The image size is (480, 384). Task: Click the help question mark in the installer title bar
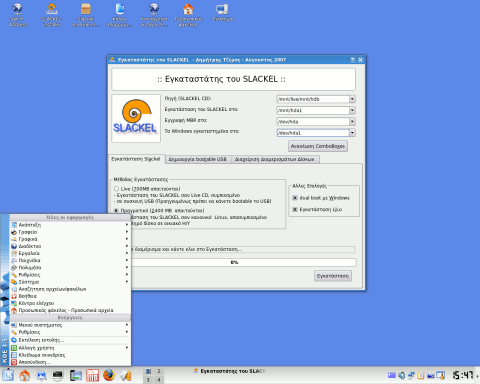(x=353, y=60)
